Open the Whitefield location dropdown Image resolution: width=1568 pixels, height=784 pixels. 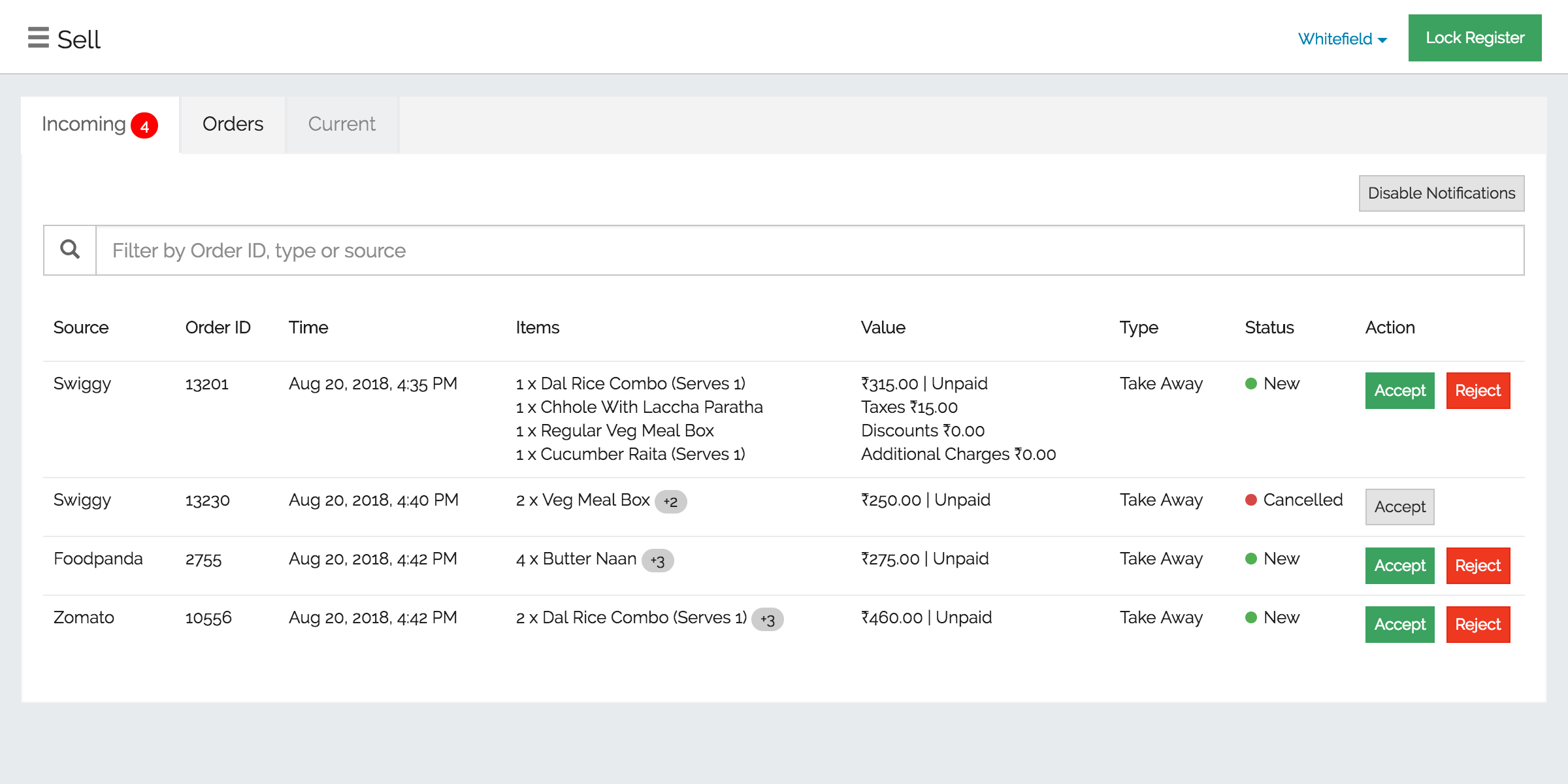[1342, 39]
